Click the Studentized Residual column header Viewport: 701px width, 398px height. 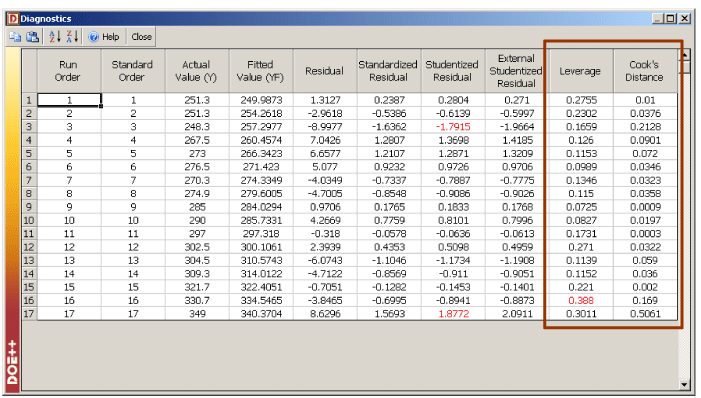[x=452, y=71]
